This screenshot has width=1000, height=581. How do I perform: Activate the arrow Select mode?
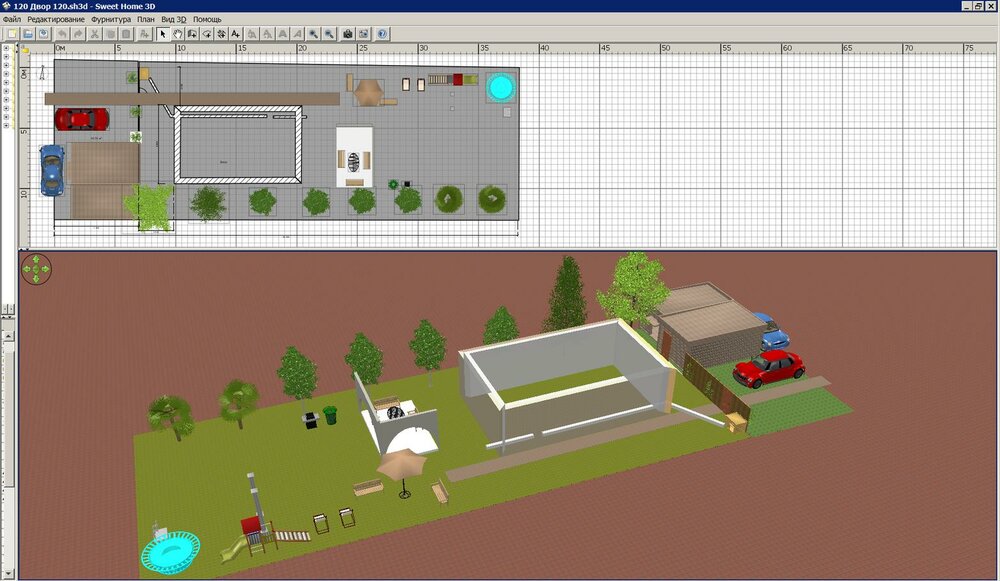[163, 34]
